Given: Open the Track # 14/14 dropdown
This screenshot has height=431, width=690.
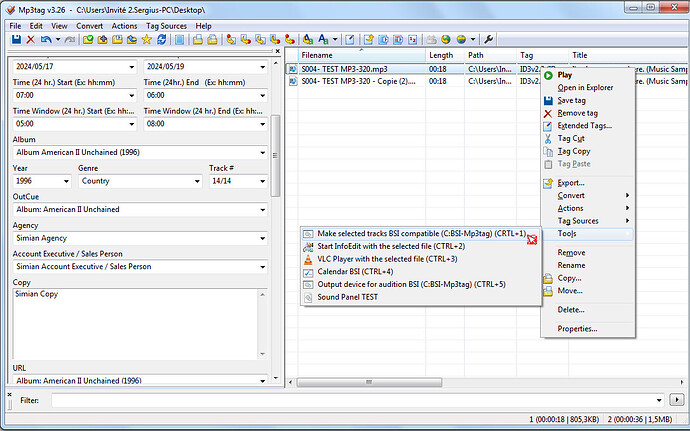Looking at the screenshot, I should 263,181.
